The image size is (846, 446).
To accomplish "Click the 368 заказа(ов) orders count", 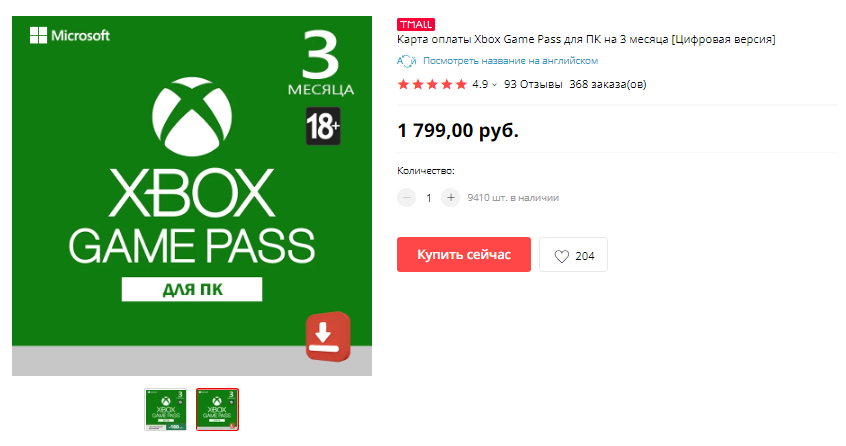I will 608,84.
